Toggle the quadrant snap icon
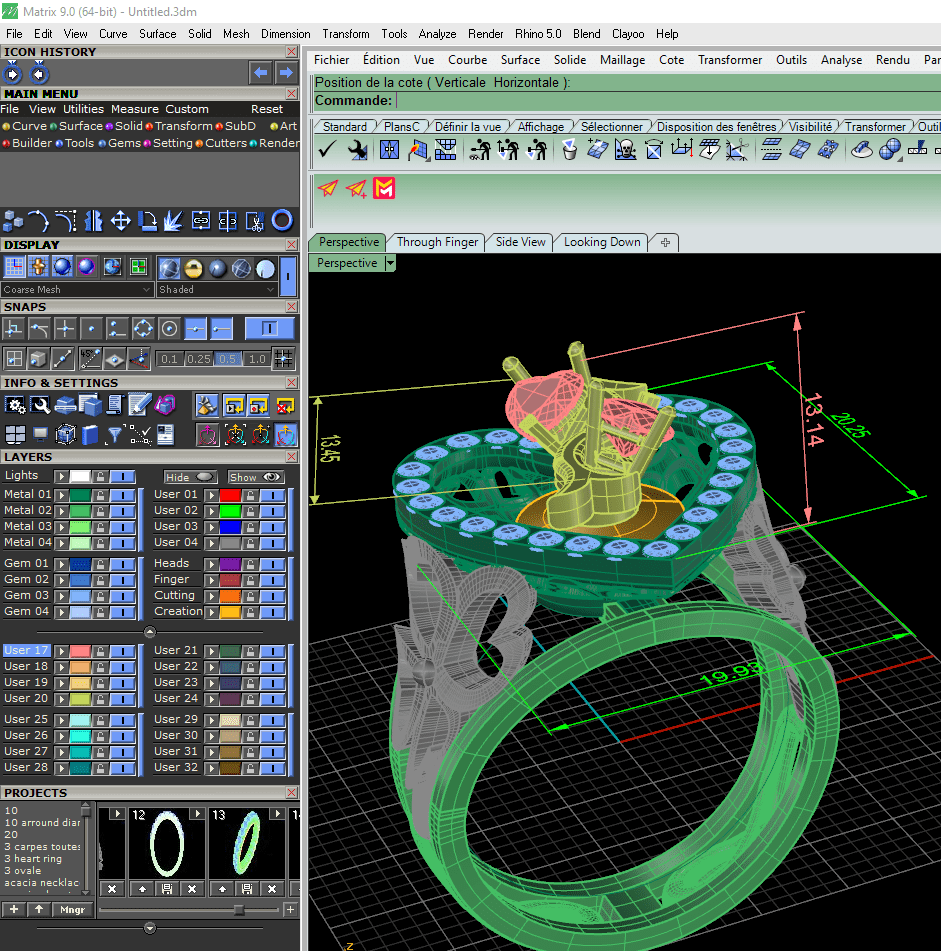Image resolution: width=941 pixels, height=951 pixels. pos(143,329)
